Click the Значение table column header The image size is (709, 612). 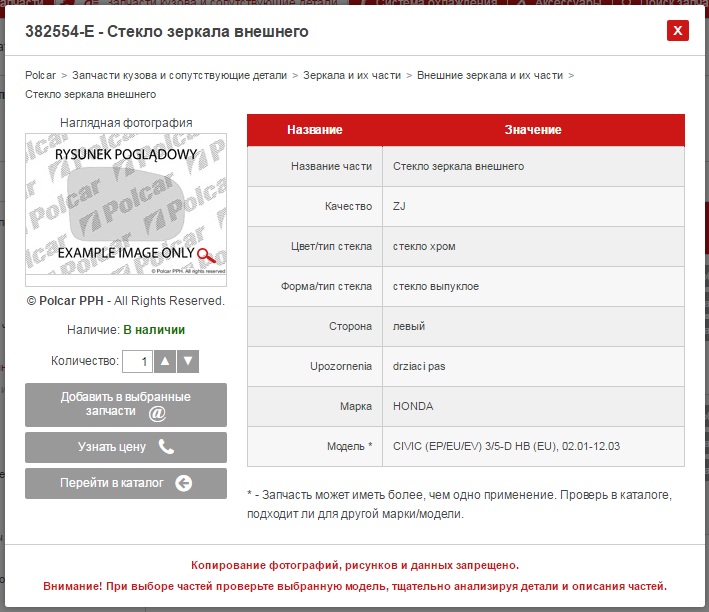click(532, 130)
